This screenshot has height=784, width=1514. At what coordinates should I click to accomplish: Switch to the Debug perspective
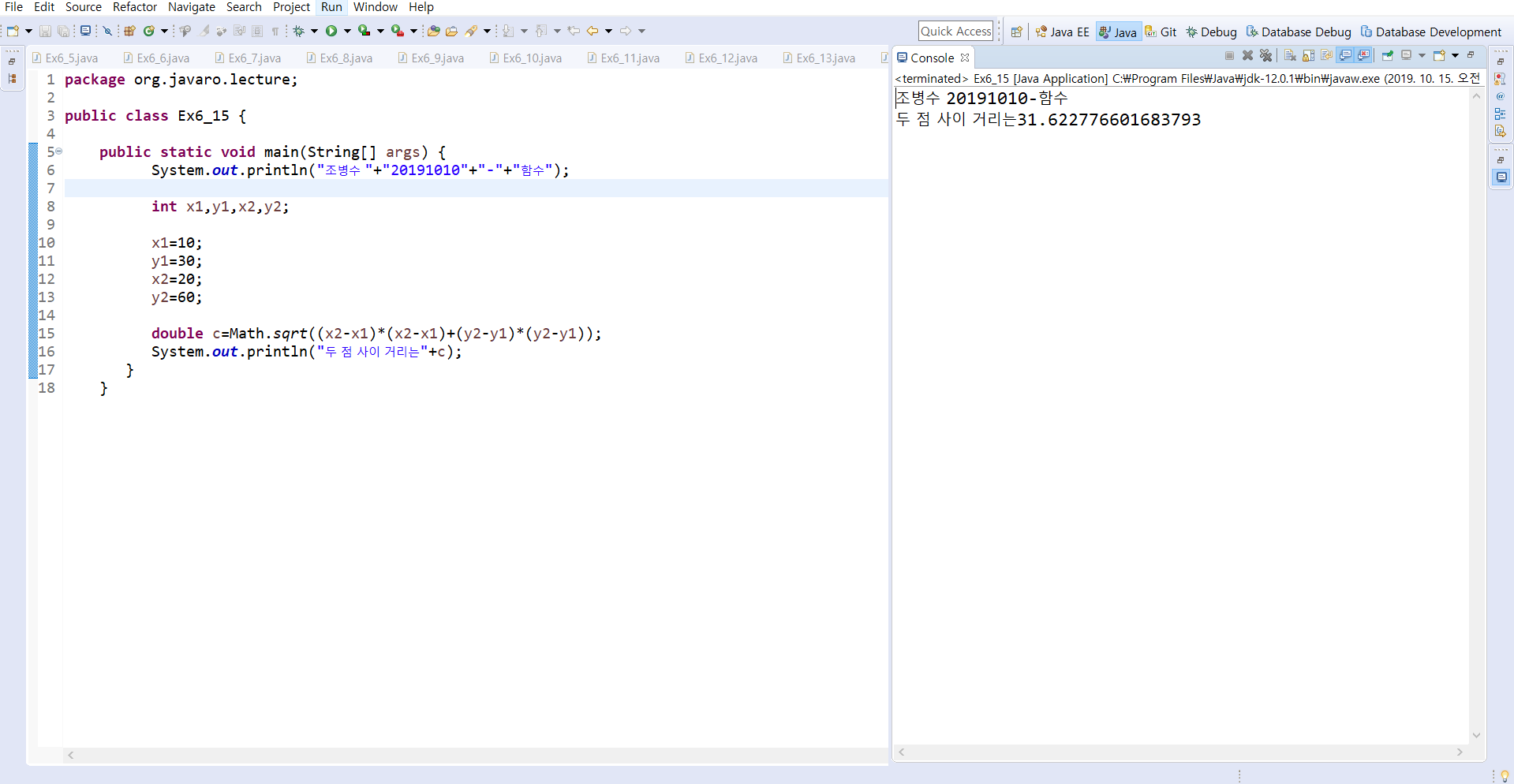pyautogui.click(x=1211, y=32)
